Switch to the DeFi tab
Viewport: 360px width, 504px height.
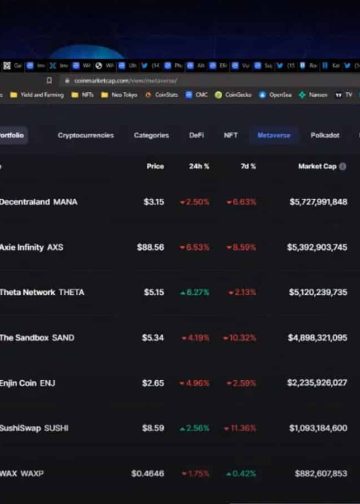[x=196, y=135]
